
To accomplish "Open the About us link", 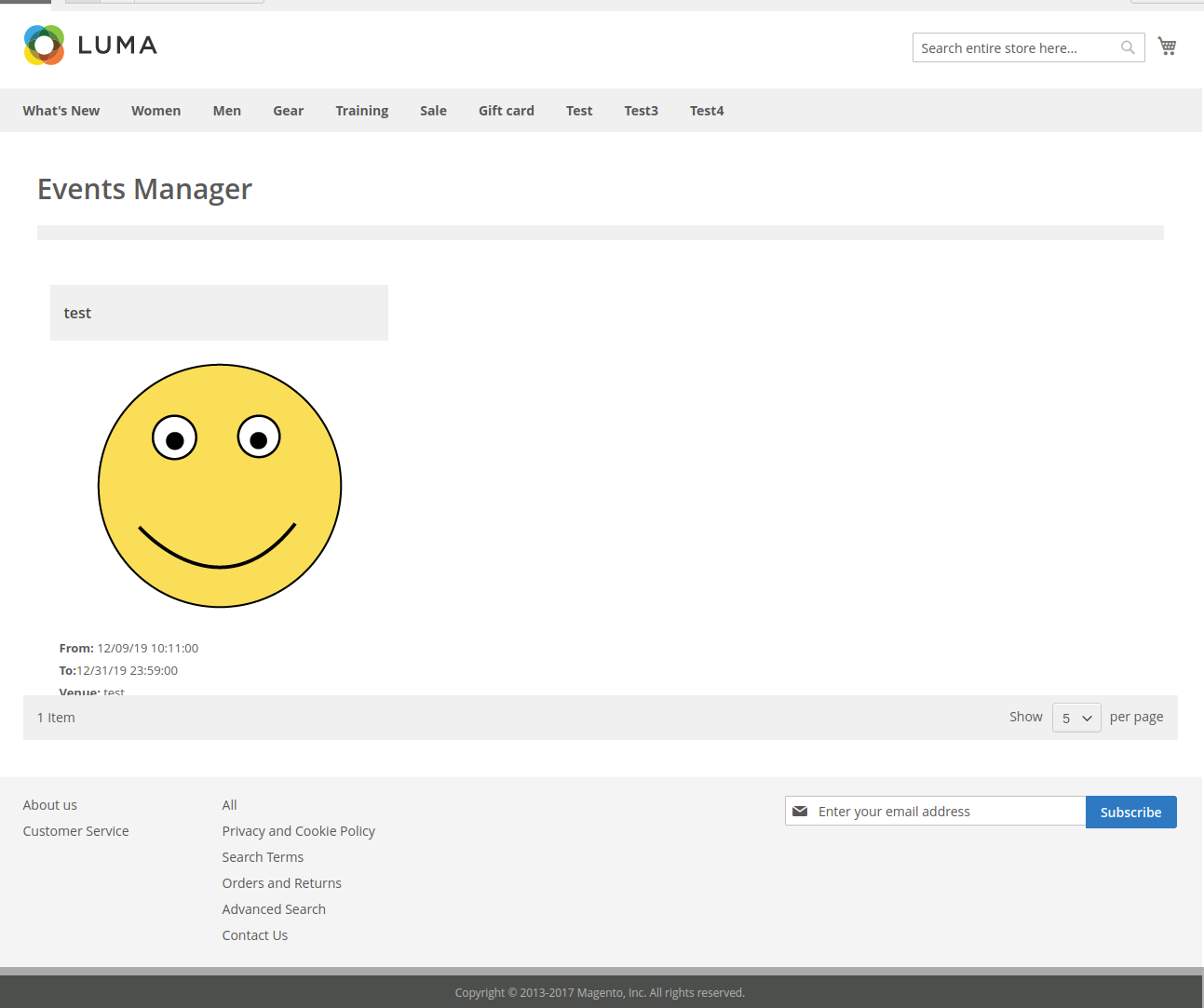I will [x=50, y=805].
